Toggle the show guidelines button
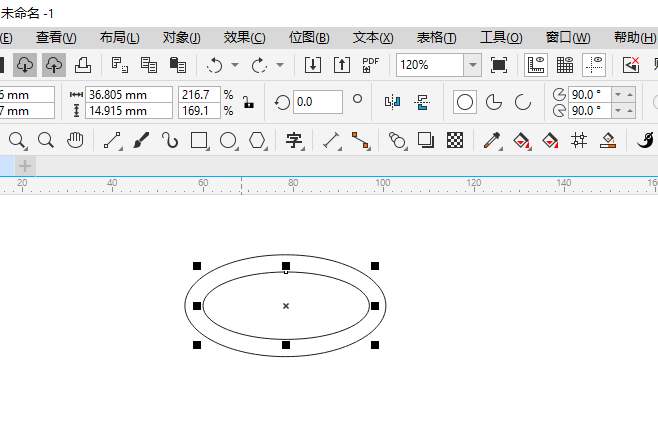658x428 pixels. coord(594,65)
